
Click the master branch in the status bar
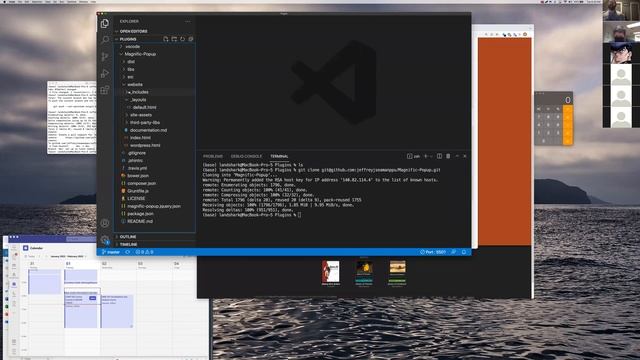point(111,252)
